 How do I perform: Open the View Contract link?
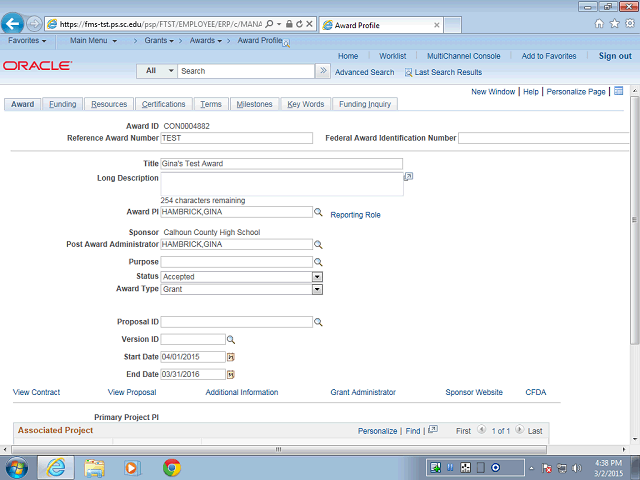click(36, 392)
